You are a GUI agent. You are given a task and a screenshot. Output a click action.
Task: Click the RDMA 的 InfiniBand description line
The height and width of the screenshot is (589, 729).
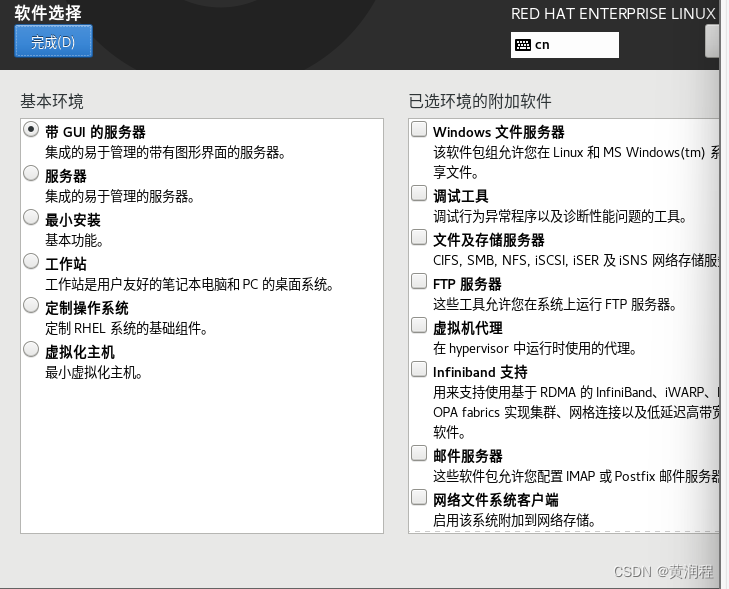[576, 392]
